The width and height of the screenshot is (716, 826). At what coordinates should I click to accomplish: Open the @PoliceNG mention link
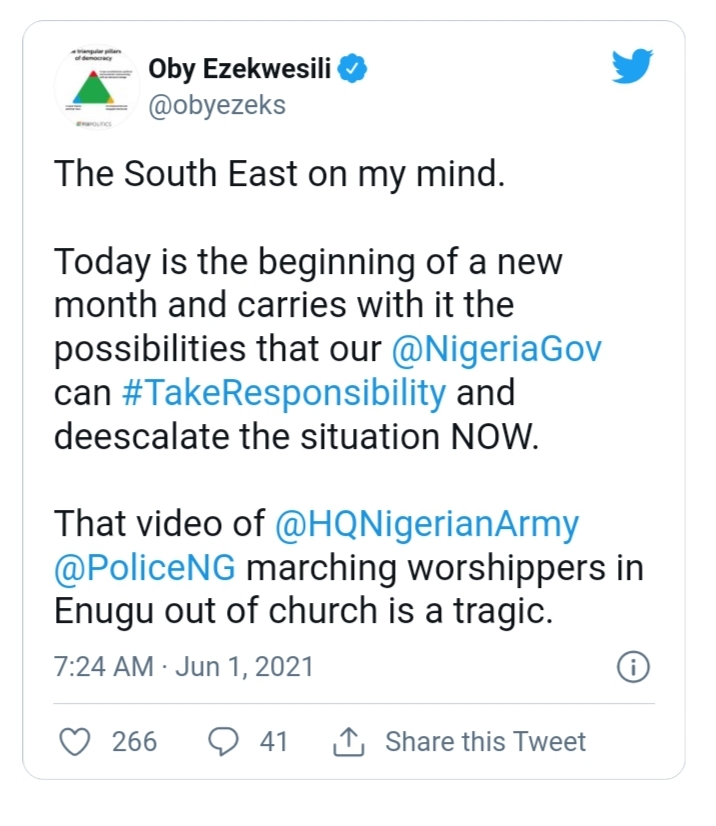(x=145, y=567)
